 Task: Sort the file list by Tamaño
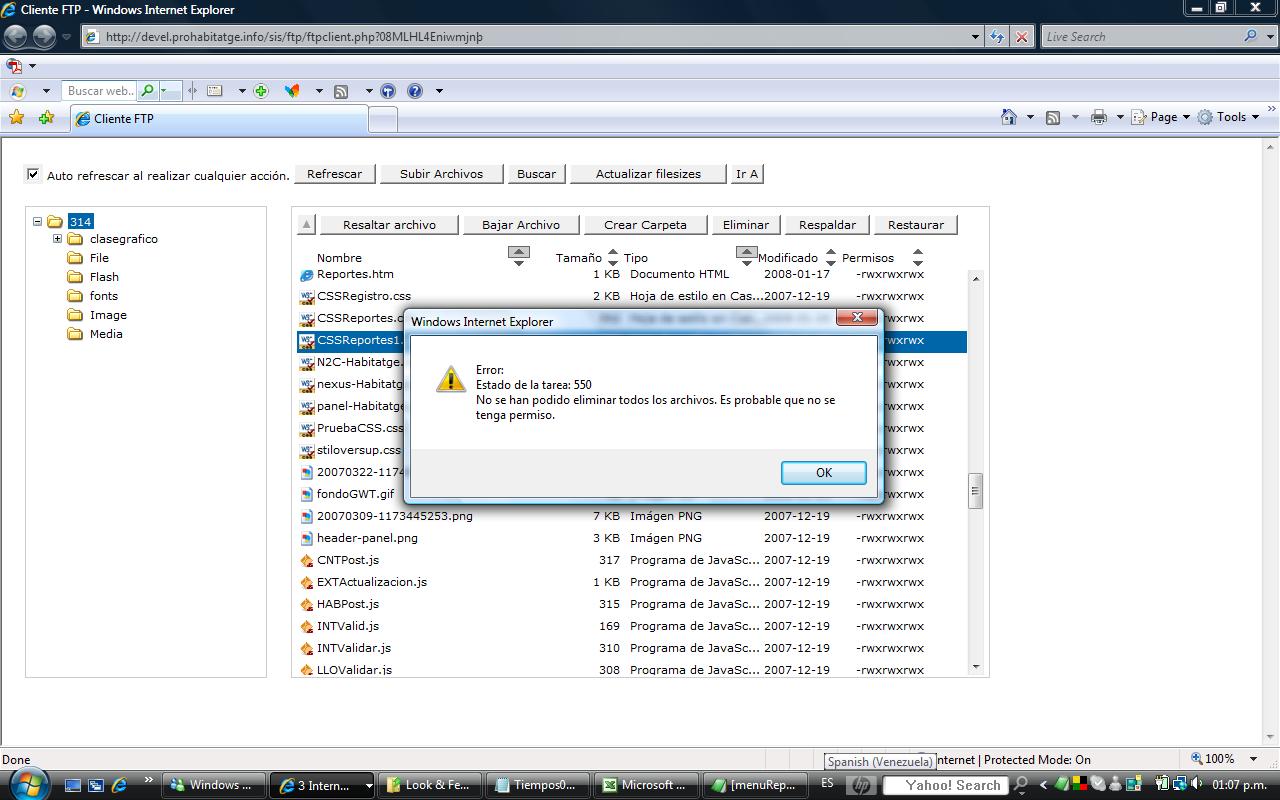(613, 257)
